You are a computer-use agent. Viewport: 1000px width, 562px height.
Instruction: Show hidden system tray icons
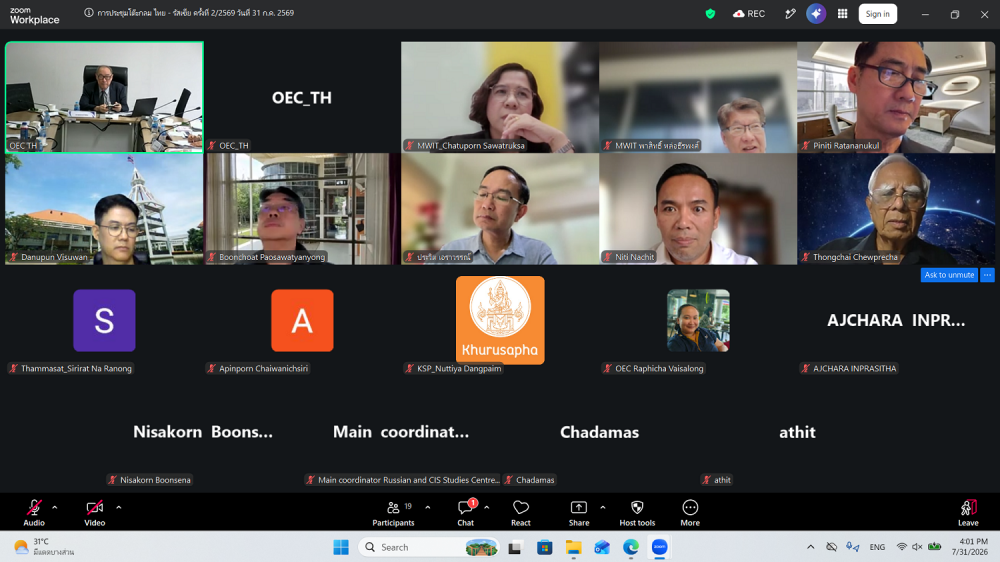tap(811, 547)
